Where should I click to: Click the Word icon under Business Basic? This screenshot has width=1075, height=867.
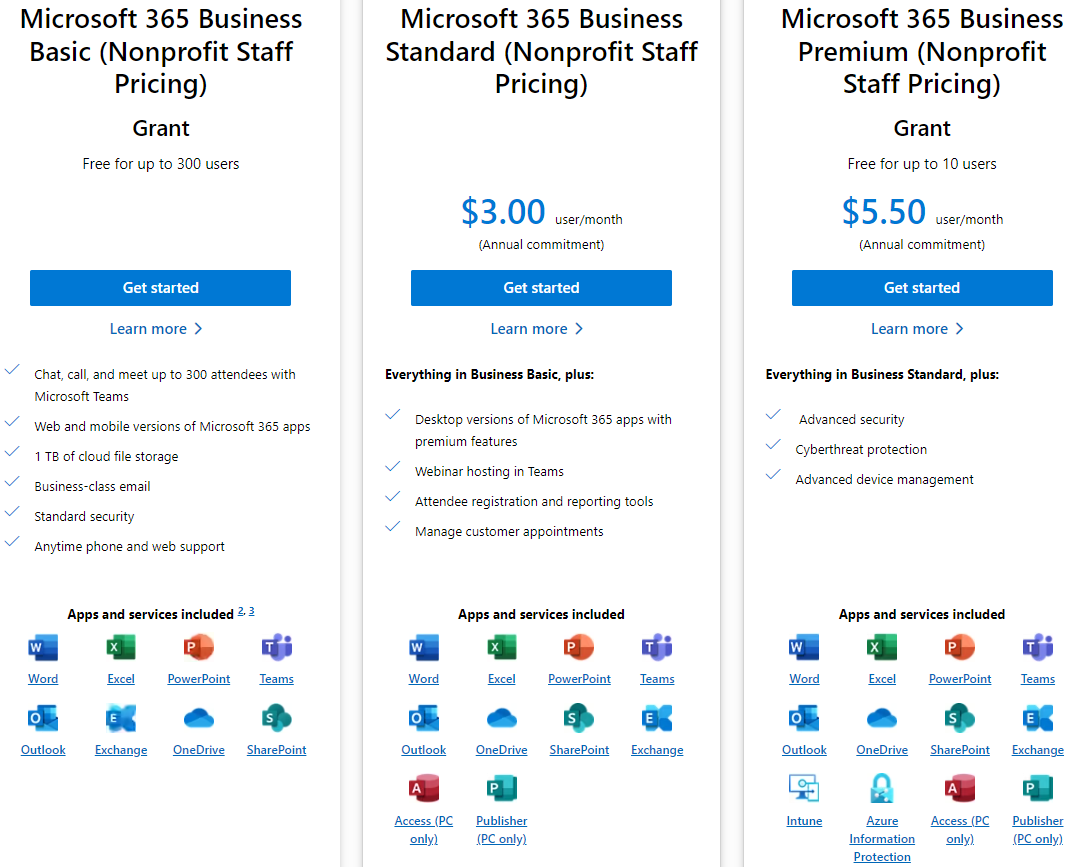(43, 648)
